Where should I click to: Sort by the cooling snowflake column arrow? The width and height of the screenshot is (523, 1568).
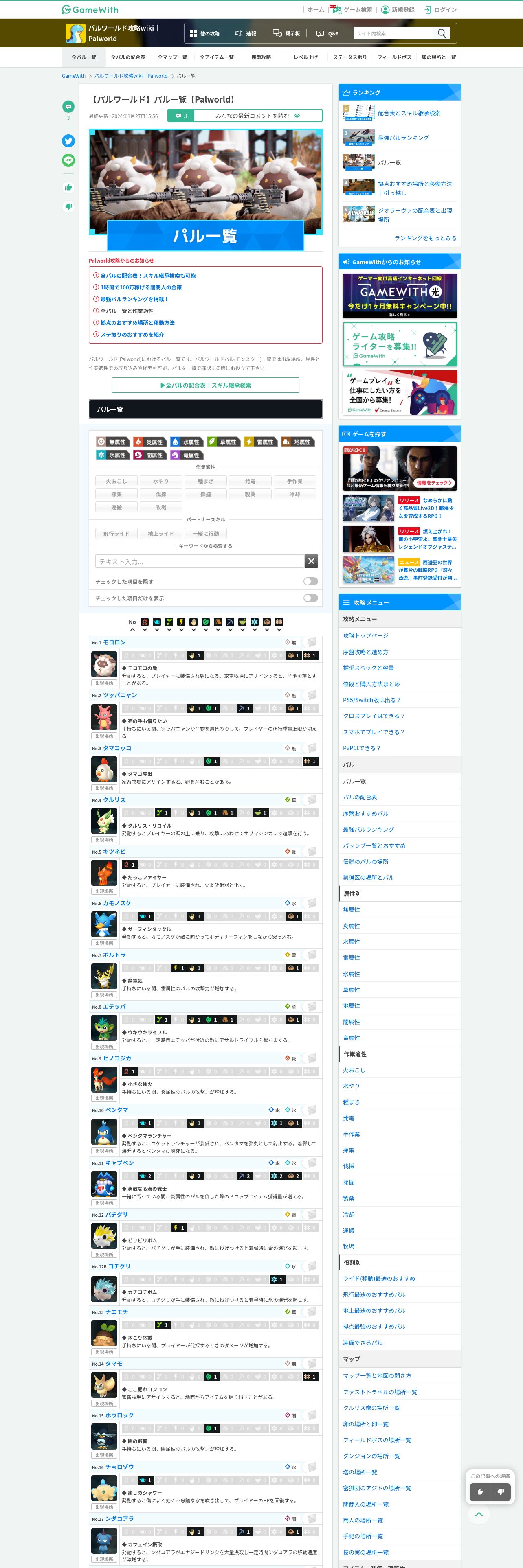pyautogui.click(x=255, y=629)
